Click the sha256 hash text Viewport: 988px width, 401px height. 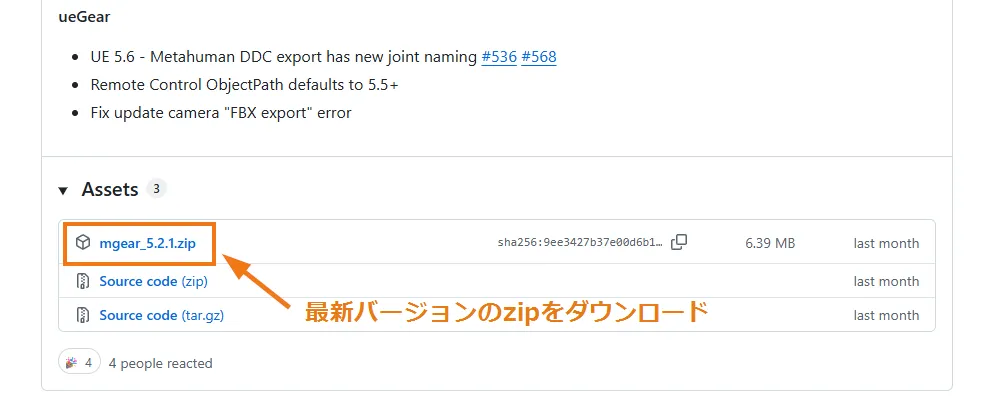(x=580, y=243)
